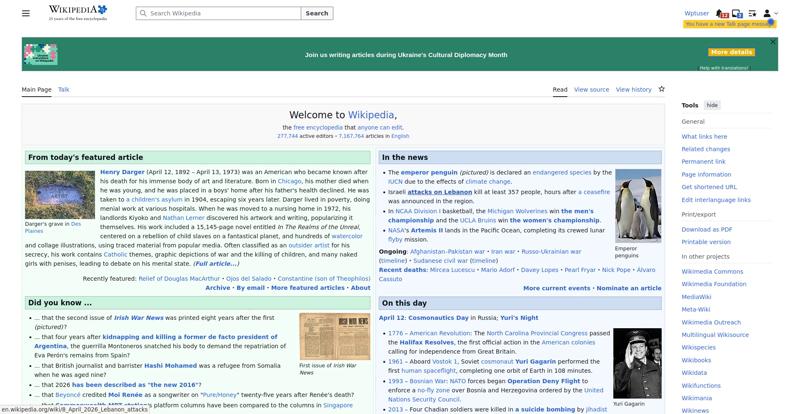Click the Wikipedia logo
Image resolution: width=800 pixels, height=414 pixels.
[78, 13]
